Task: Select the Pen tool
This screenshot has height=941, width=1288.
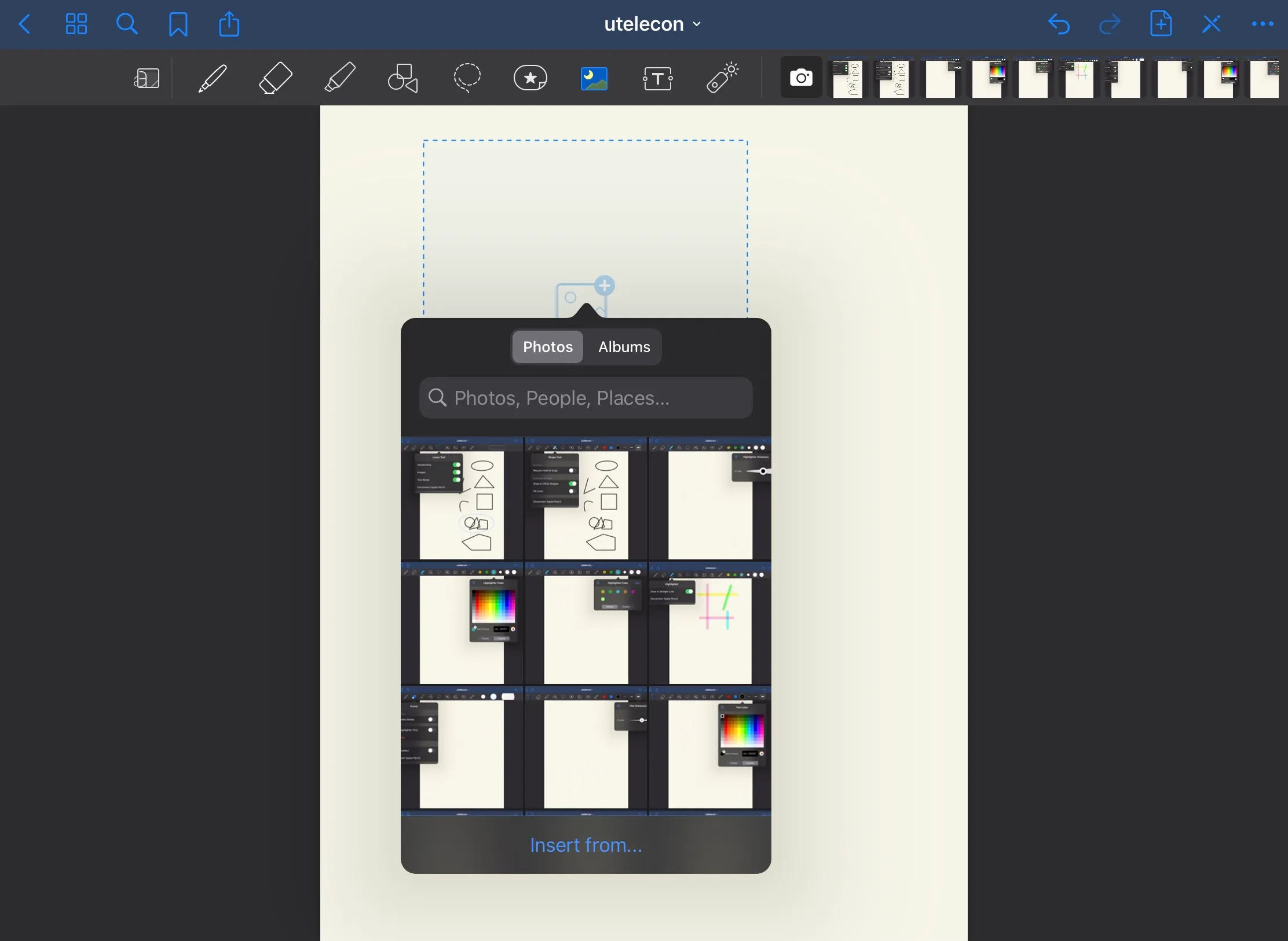Action: [x=213, y=78]
